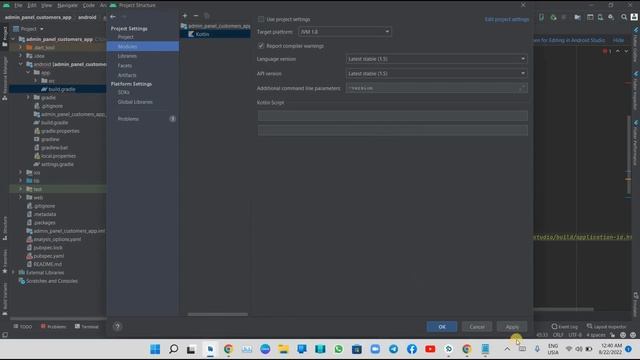This screenshot has height=360, width=640.
Task: Click the next highlighted error down arrow
Action: coord(626,51)
